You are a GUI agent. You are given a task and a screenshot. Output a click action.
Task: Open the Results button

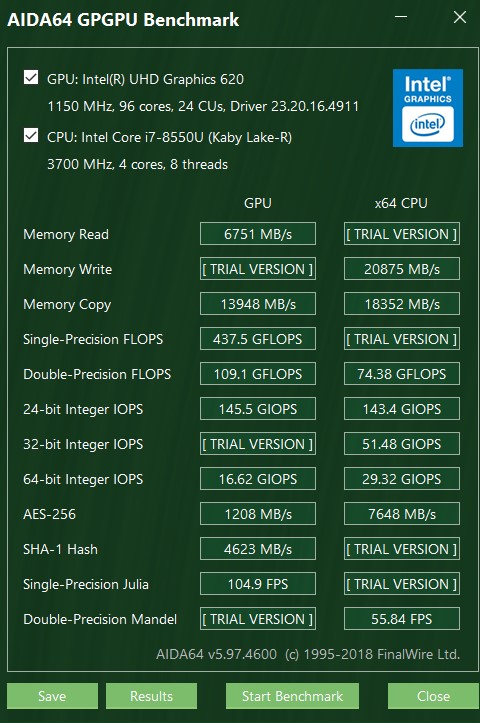pos(151,696)
